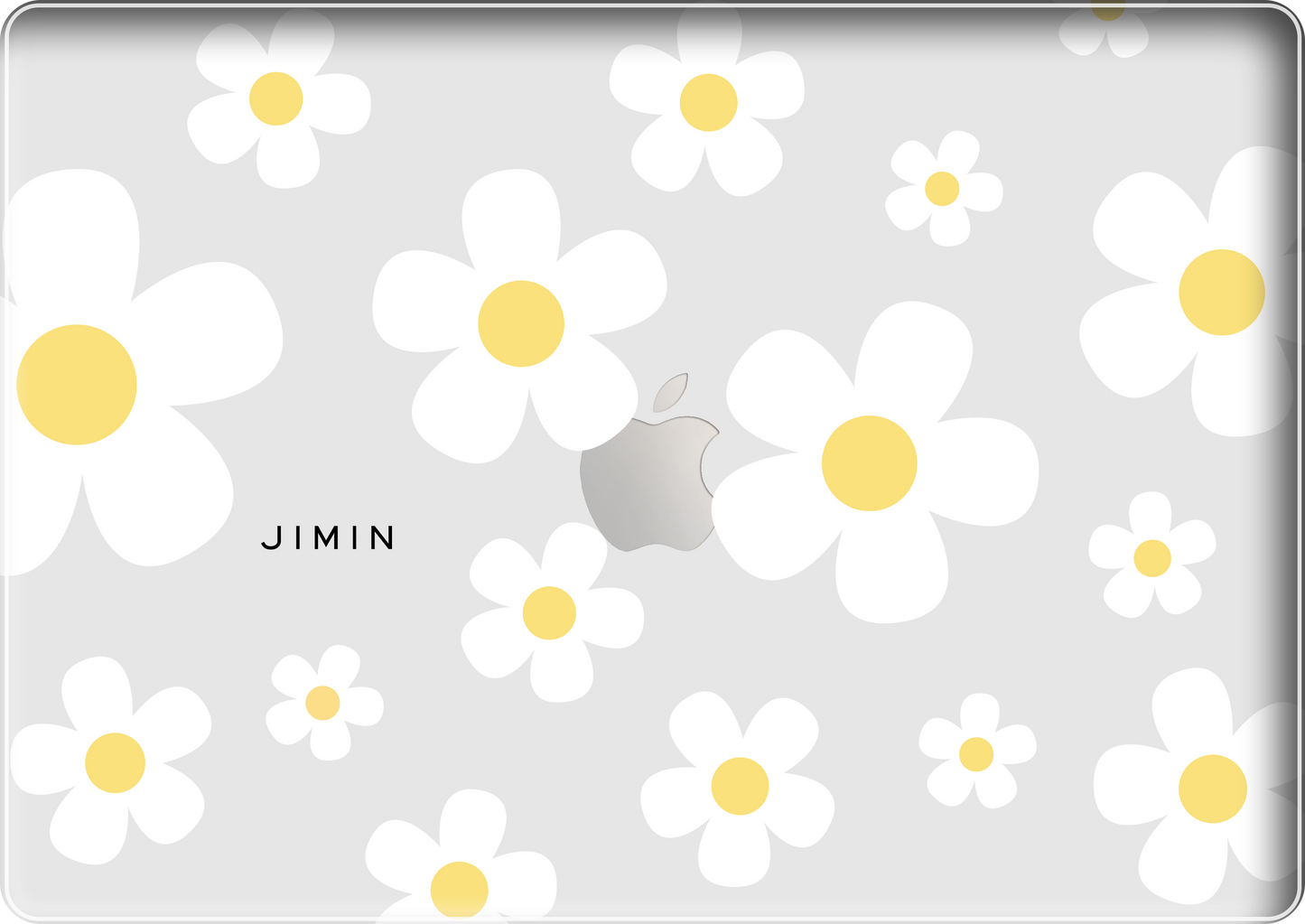The width and height of the screenshot is (1305, 924).
Task: Select the large daisy overlapping Apple logo's top
Action: (x=520, y=323)
